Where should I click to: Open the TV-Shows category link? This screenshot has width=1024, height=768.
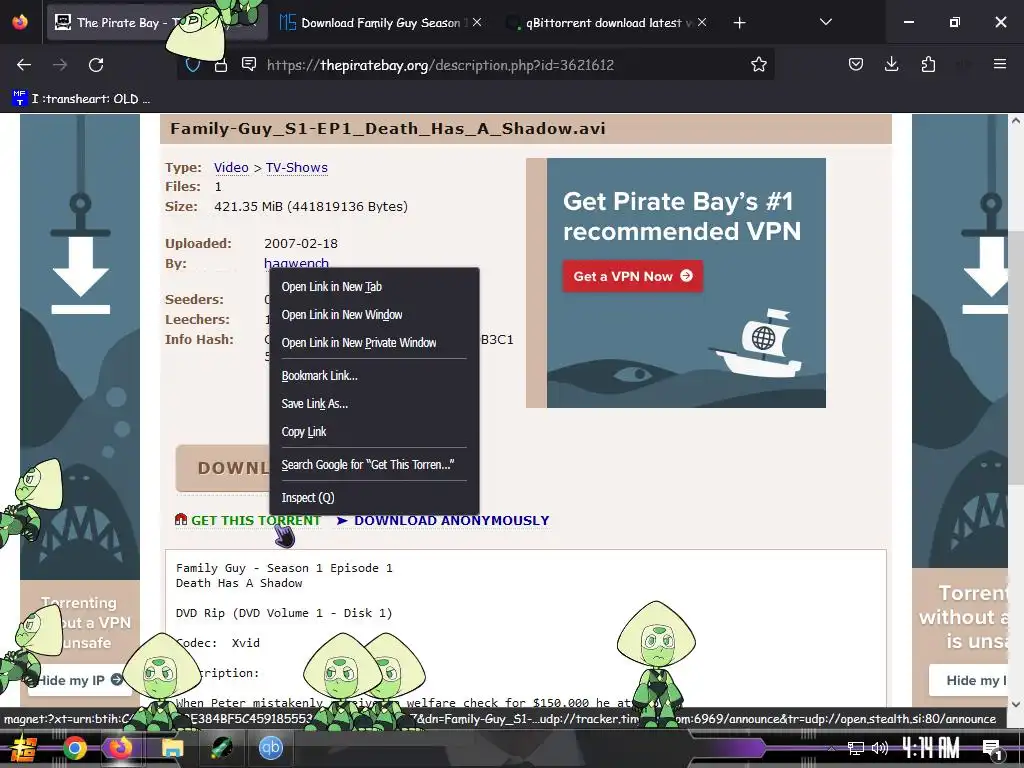pos(296,167)
